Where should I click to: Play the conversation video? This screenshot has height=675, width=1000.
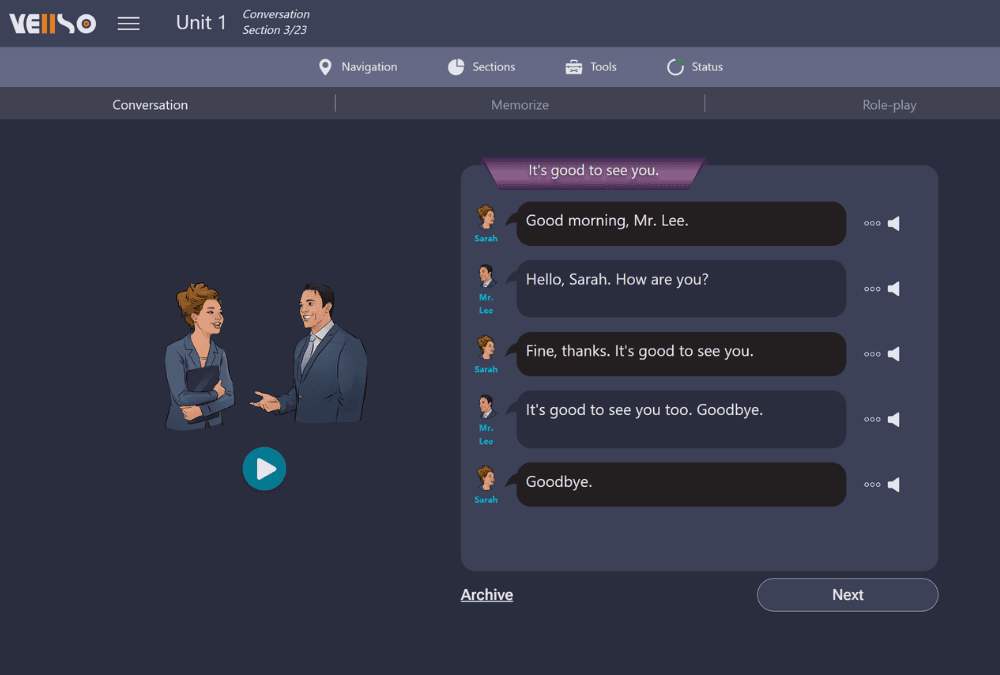click(x=264, y=468)
